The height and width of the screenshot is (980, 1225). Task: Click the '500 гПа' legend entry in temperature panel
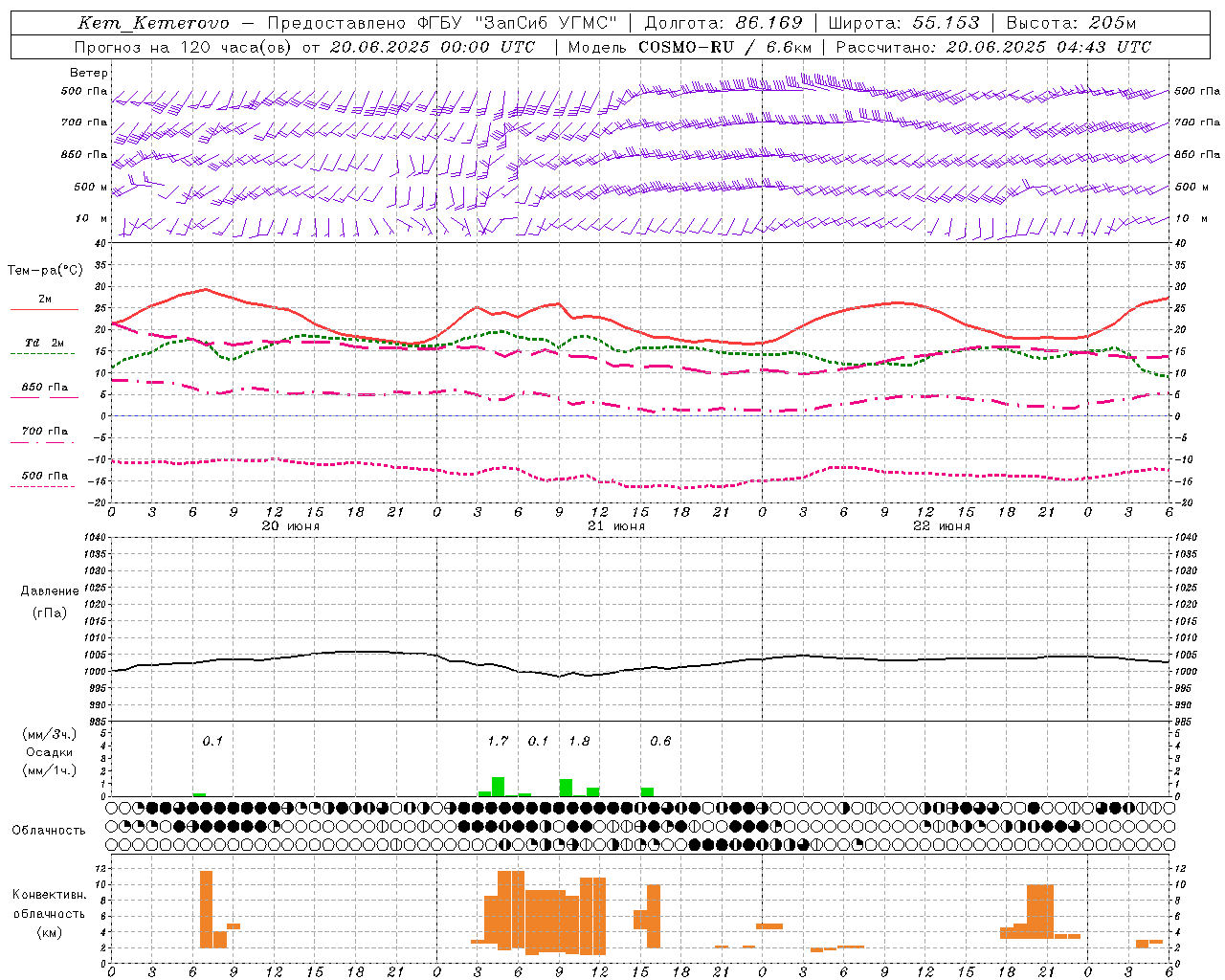45,476
